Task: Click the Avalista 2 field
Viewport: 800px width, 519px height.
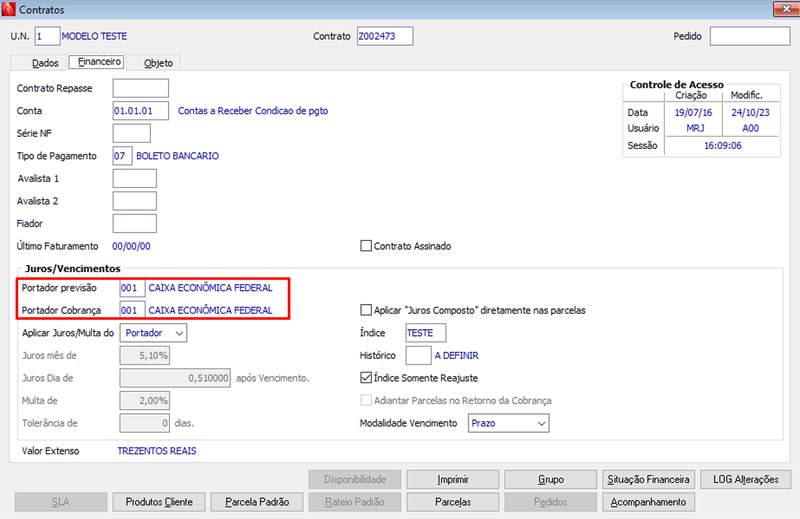Action: 134,201
